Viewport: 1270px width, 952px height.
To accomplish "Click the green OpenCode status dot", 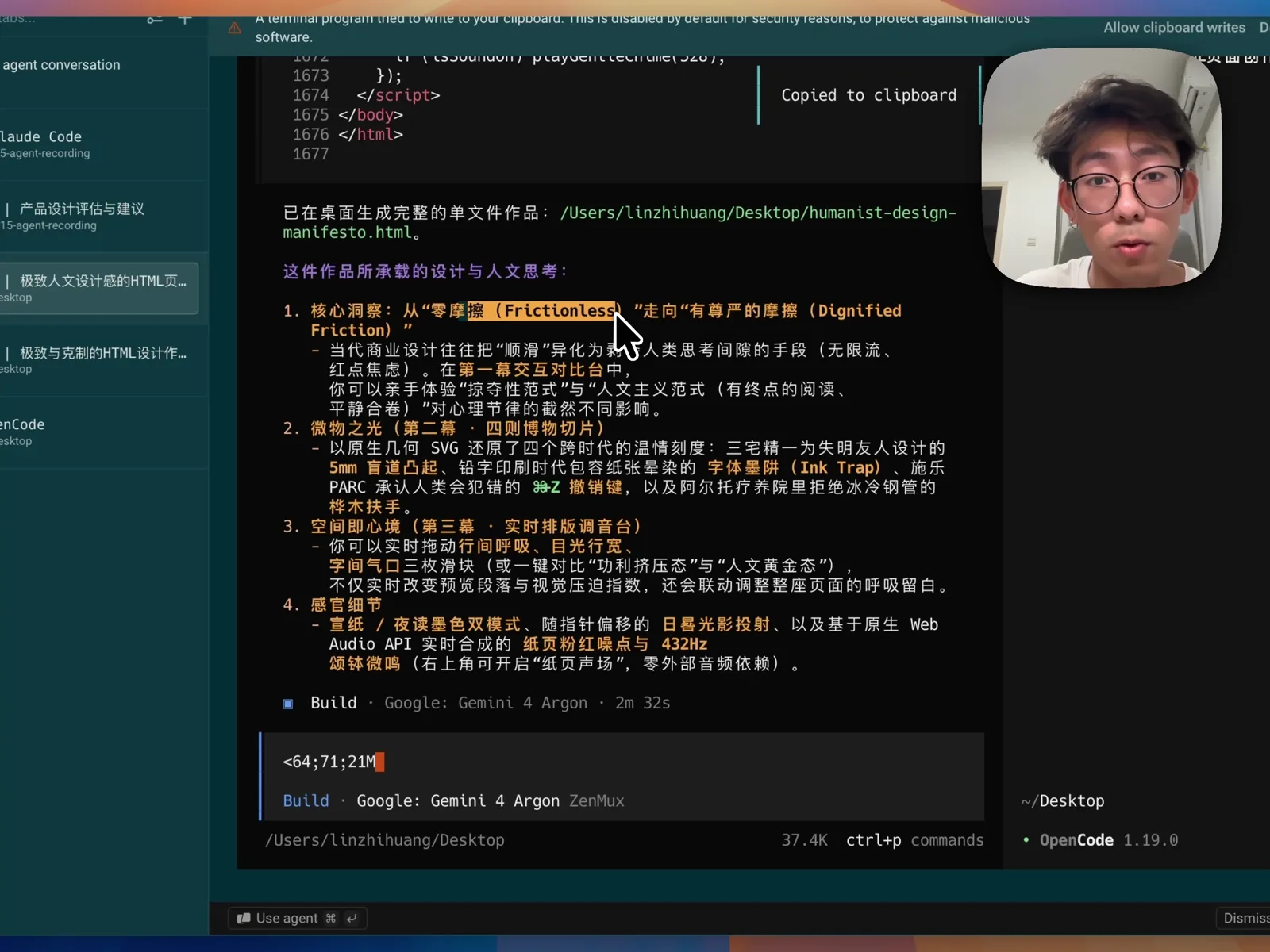I will (1026, 840).
